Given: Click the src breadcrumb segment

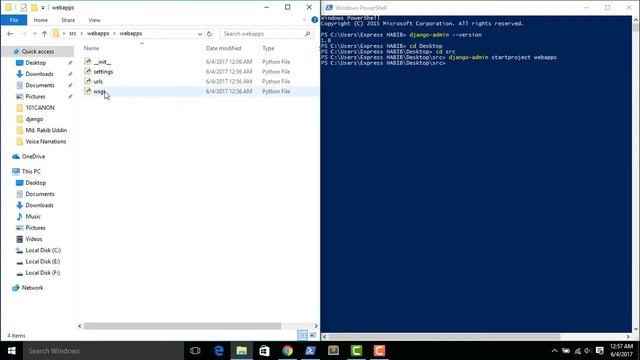Looking at the screenshot, I should click(73, 33).
